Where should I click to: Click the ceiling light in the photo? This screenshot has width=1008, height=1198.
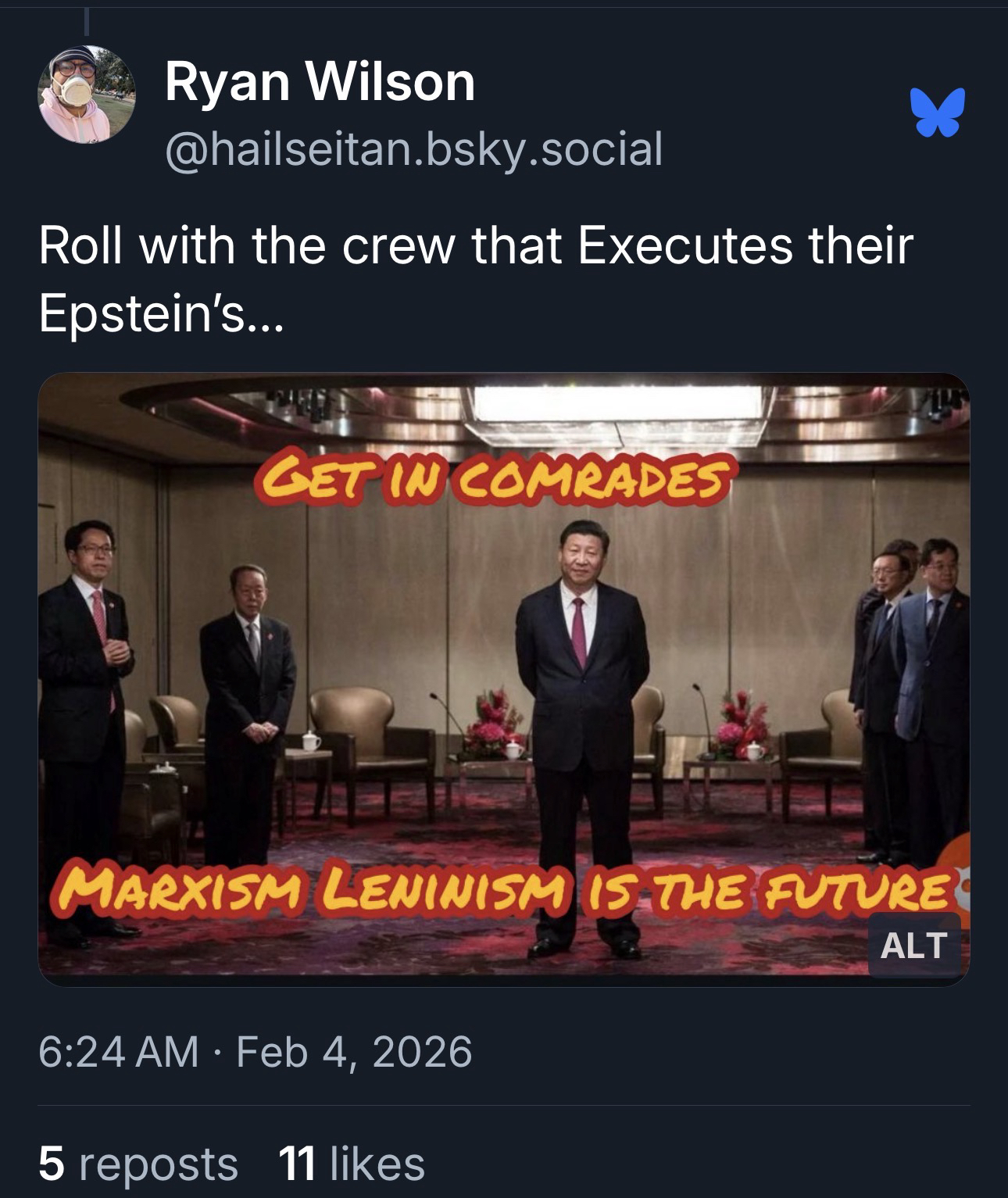[617, 406]
